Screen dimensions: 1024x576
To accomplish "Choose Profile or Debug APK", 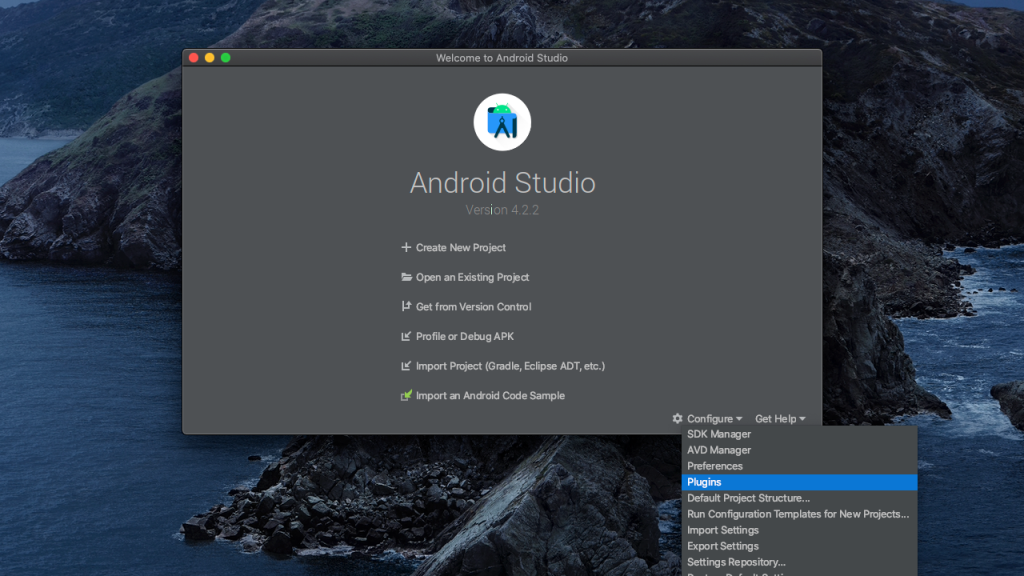I will 465,336.
